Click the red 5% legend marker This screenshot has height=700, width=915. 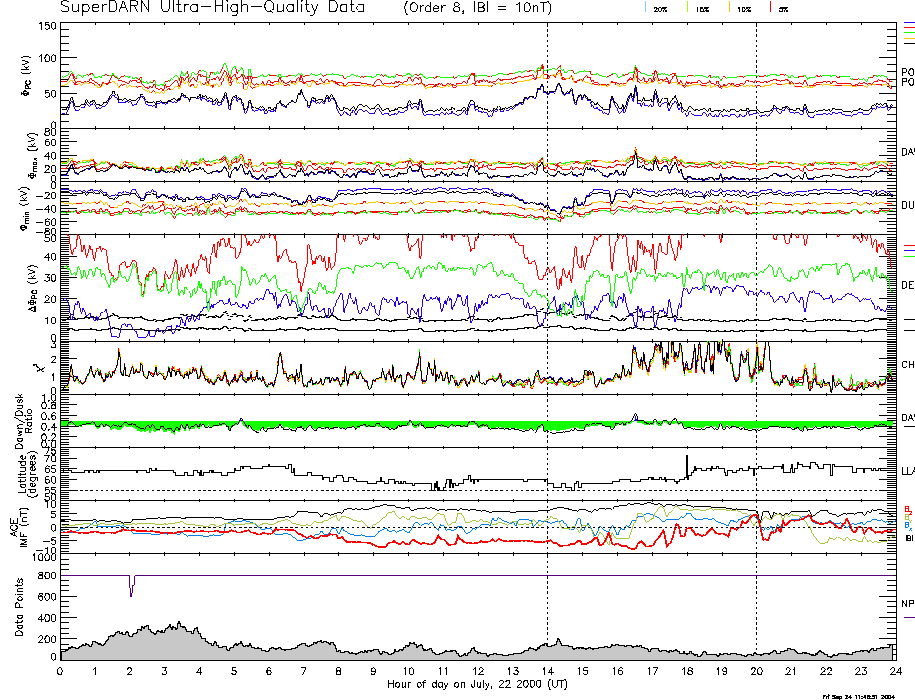click(771, 7)
